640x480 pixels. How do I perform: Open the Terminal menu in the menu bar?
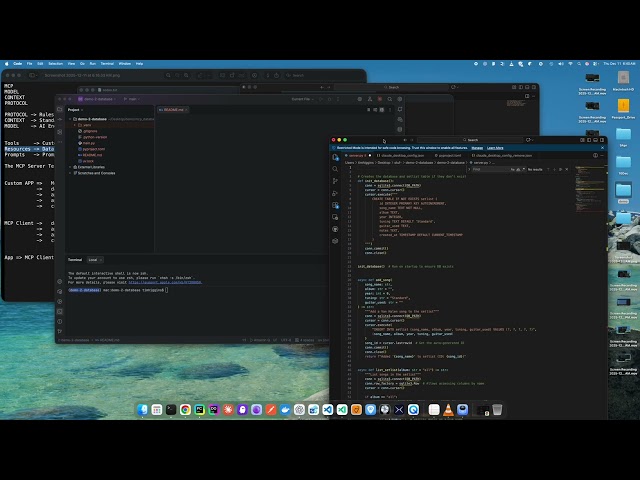[107, 64]
